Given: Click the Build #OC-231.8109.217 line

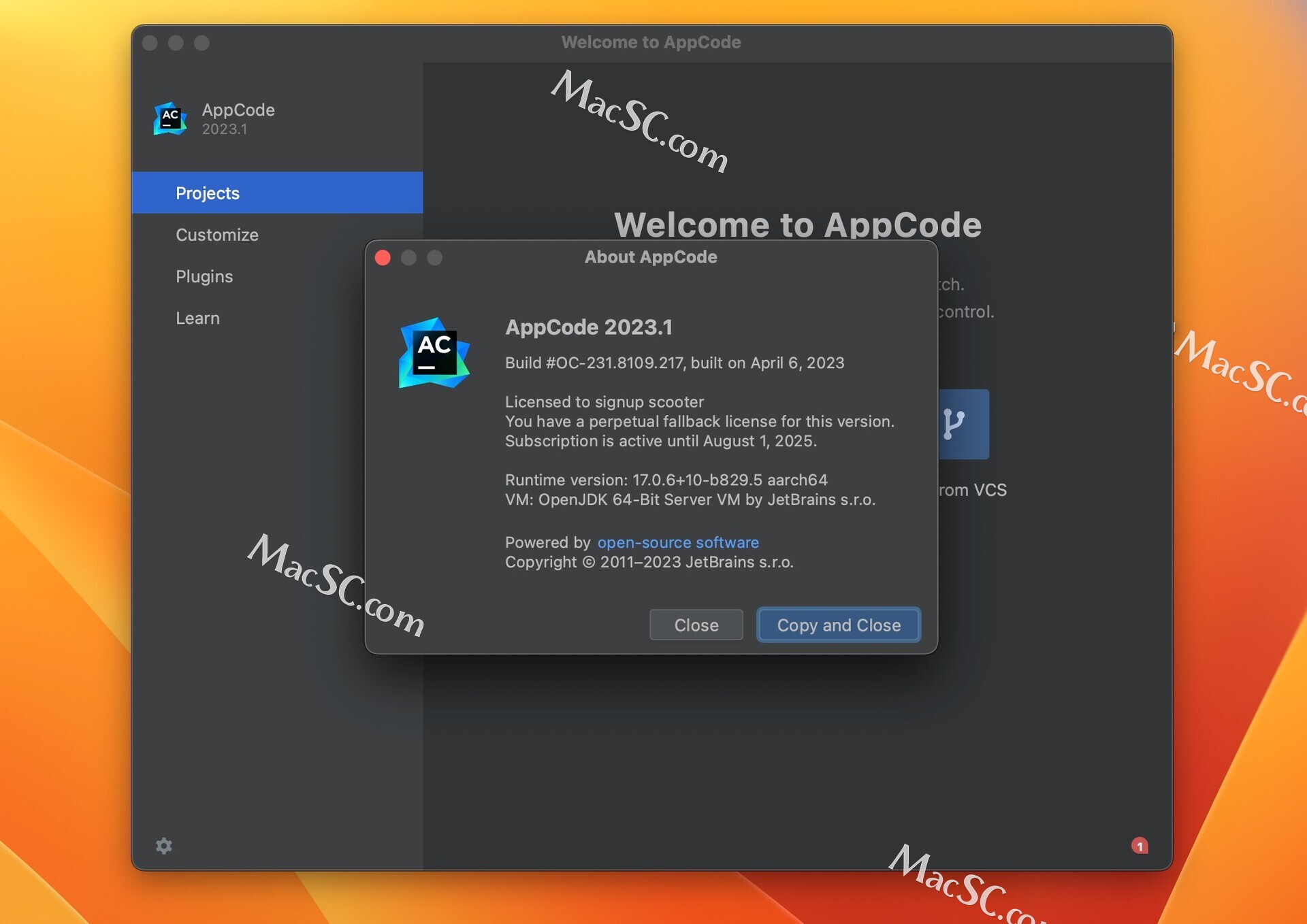Looking at the screenshot, I should click(x=675, y=363).
